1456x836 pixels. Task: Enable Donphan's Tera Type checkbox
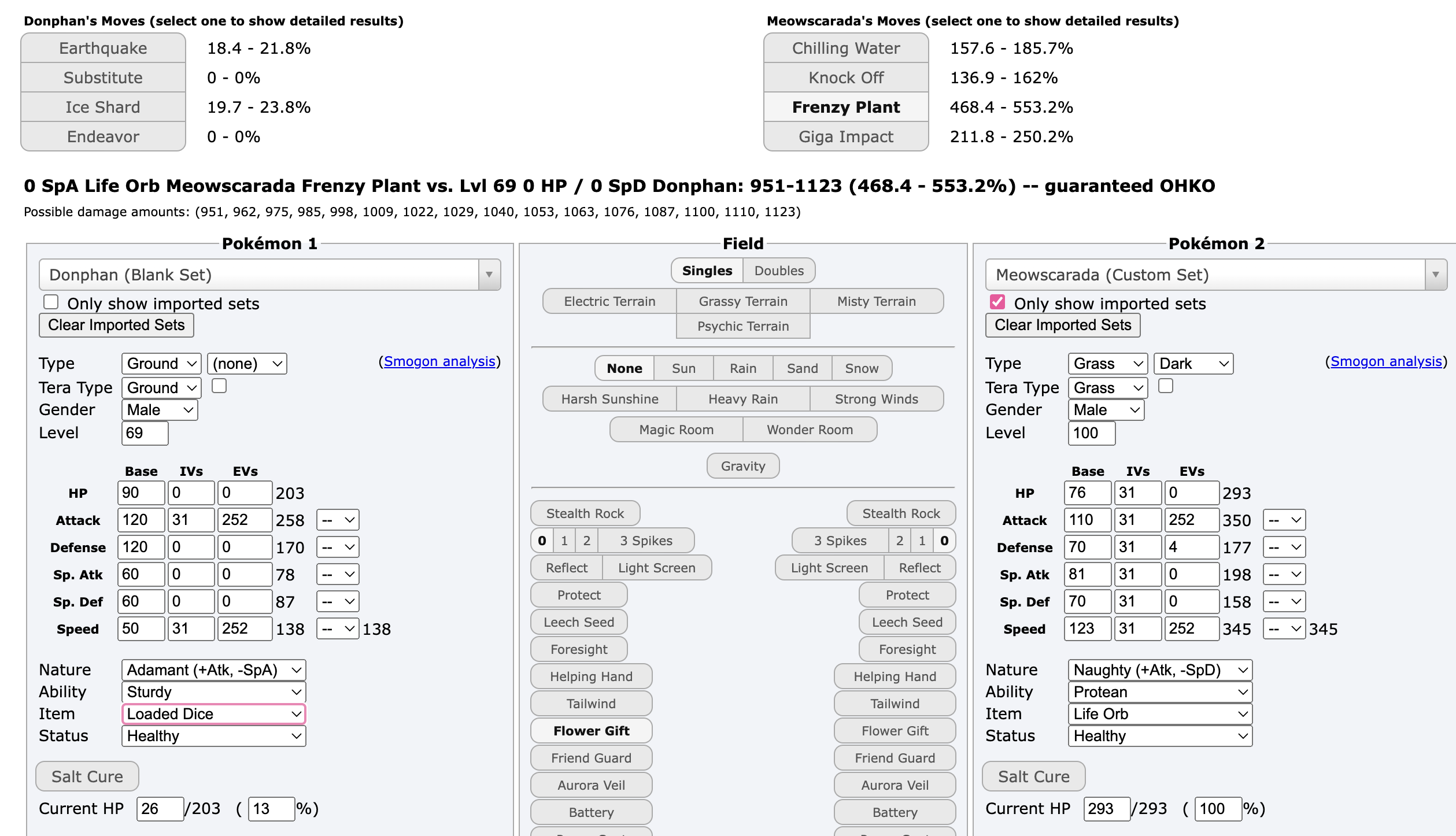tap(219, 386)
